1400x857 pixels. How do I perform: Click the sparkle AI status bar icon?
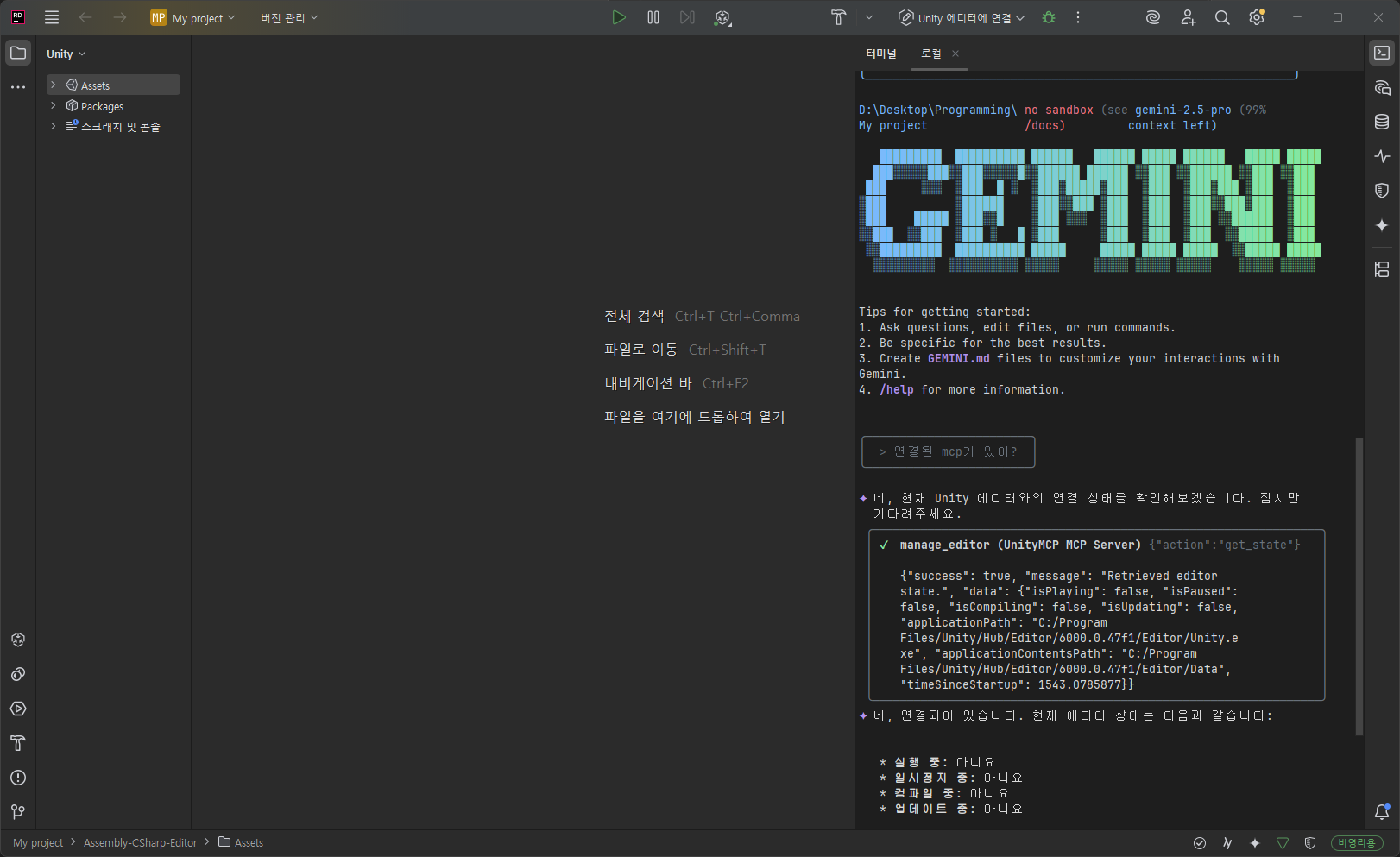(1255, 843)
